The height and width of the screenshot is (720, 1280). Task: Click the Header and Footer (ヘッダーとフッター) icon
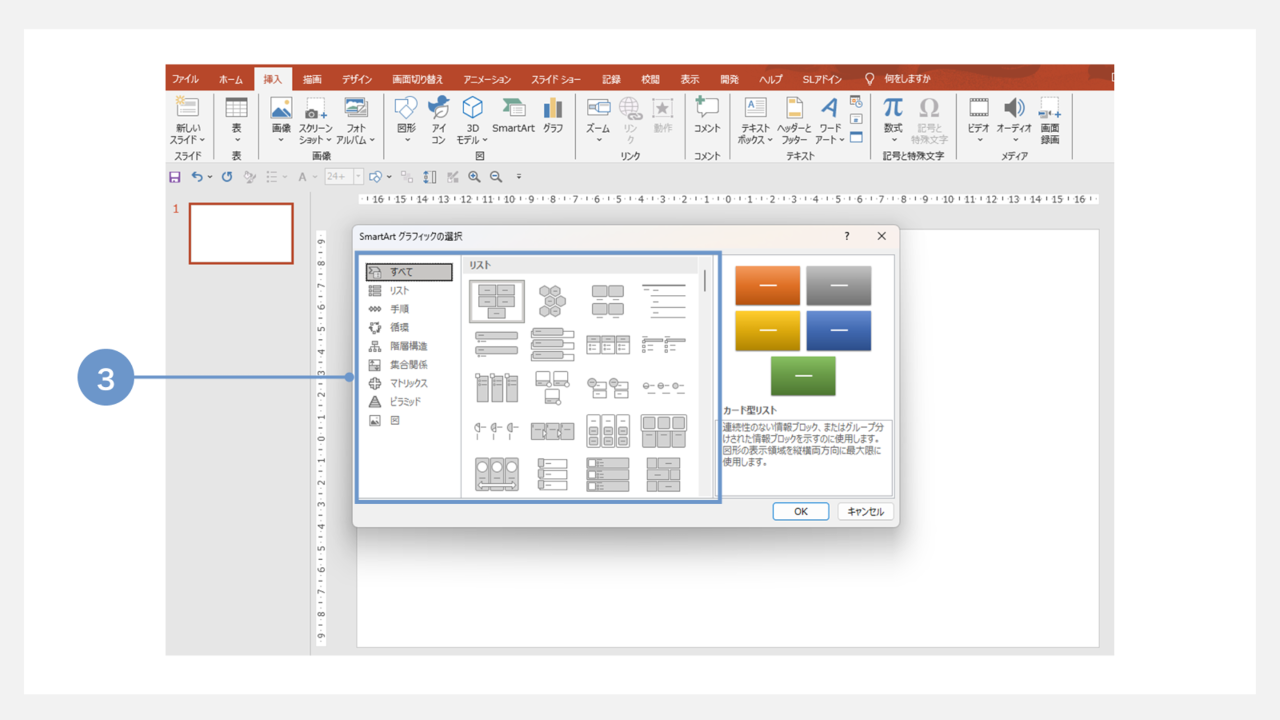(794, 108)
